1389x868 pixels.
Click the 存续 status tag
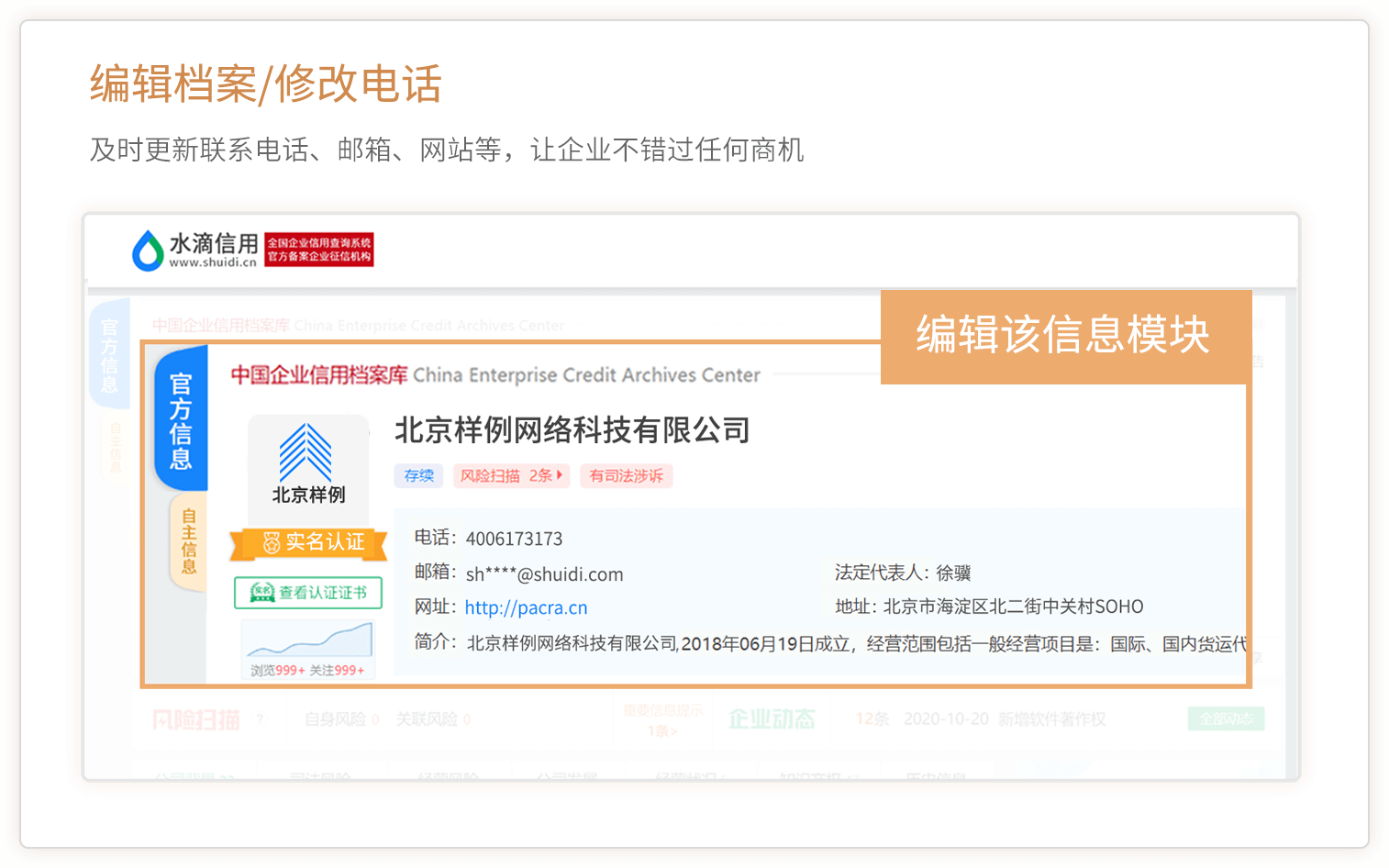[419, 475]
